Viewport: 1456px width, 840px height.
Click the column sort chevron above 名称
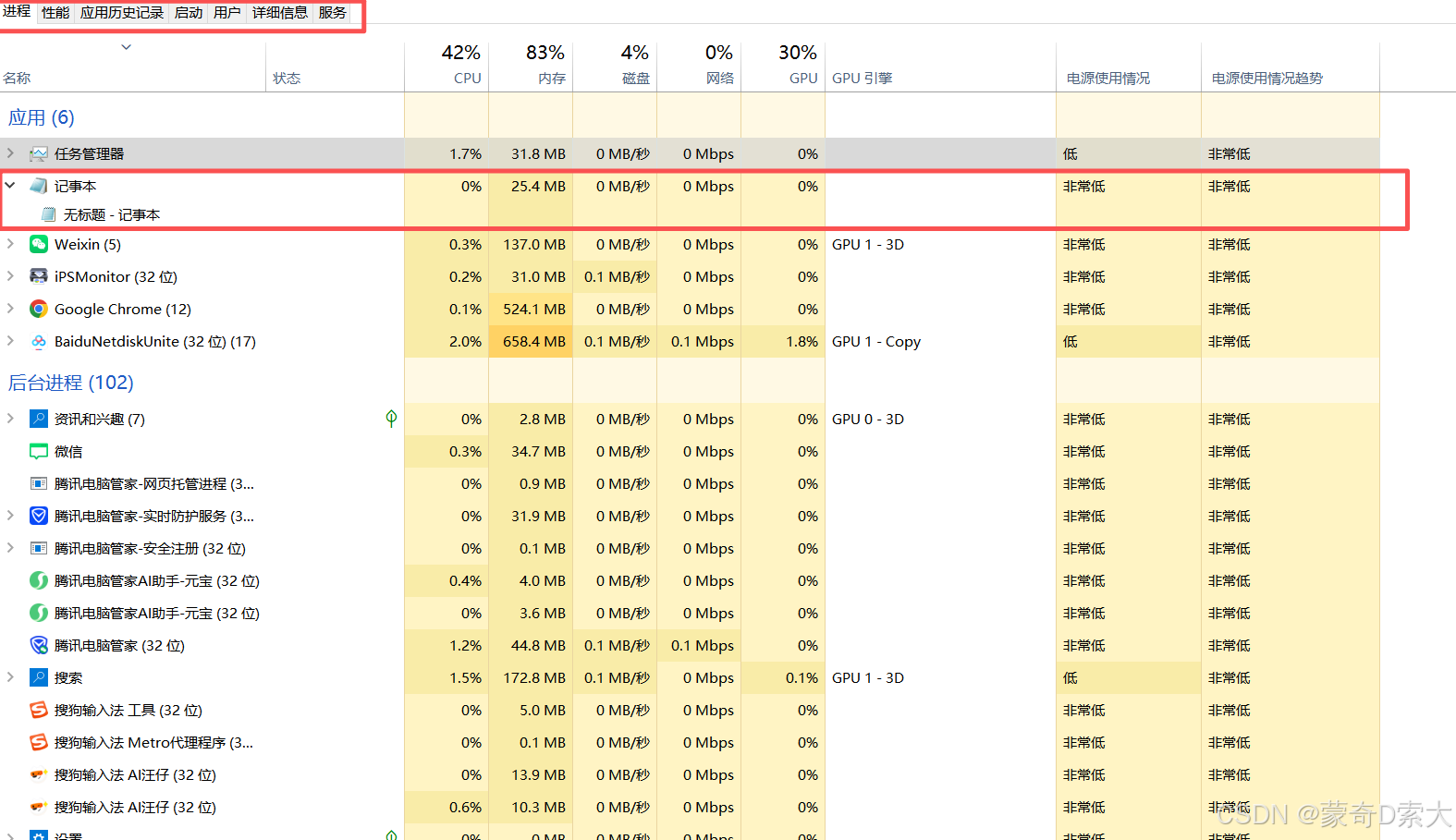click(x=127, y=47)
